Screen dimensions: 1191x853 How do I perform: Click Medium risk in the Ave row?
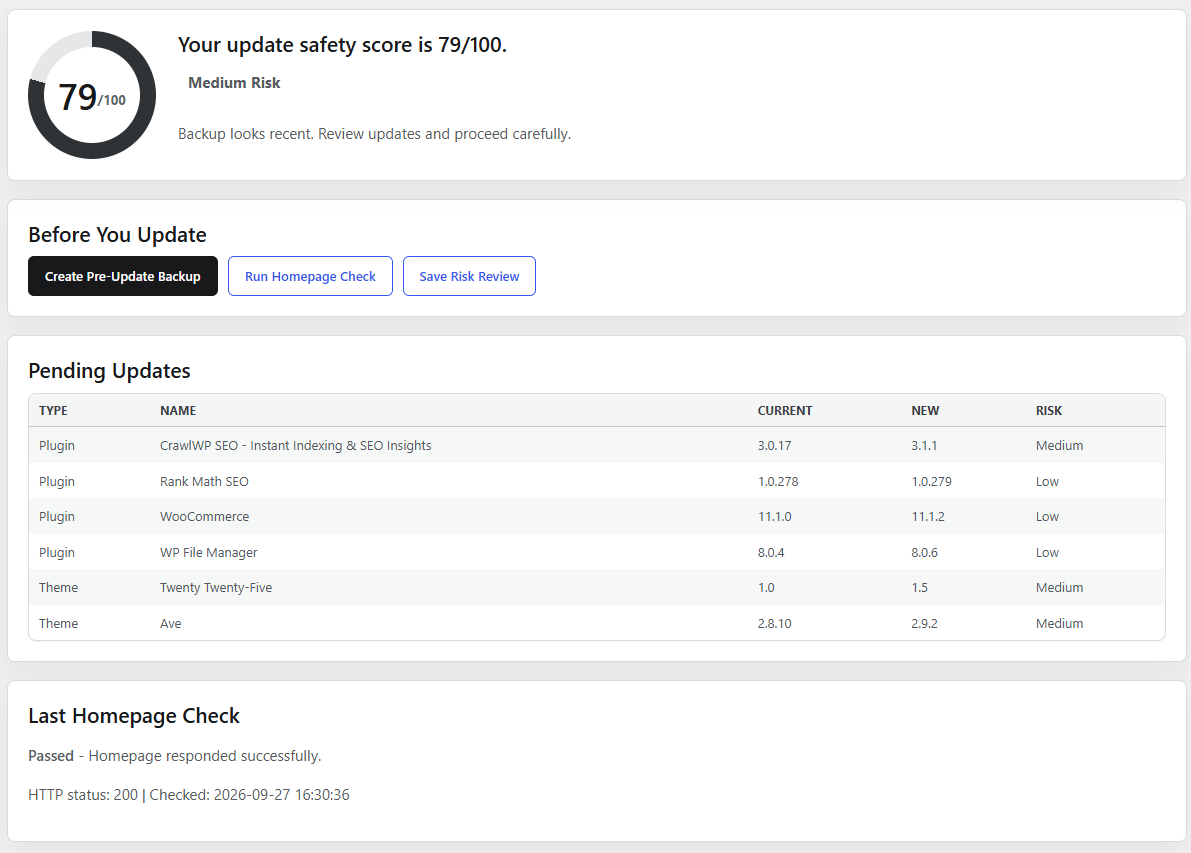1059,623
